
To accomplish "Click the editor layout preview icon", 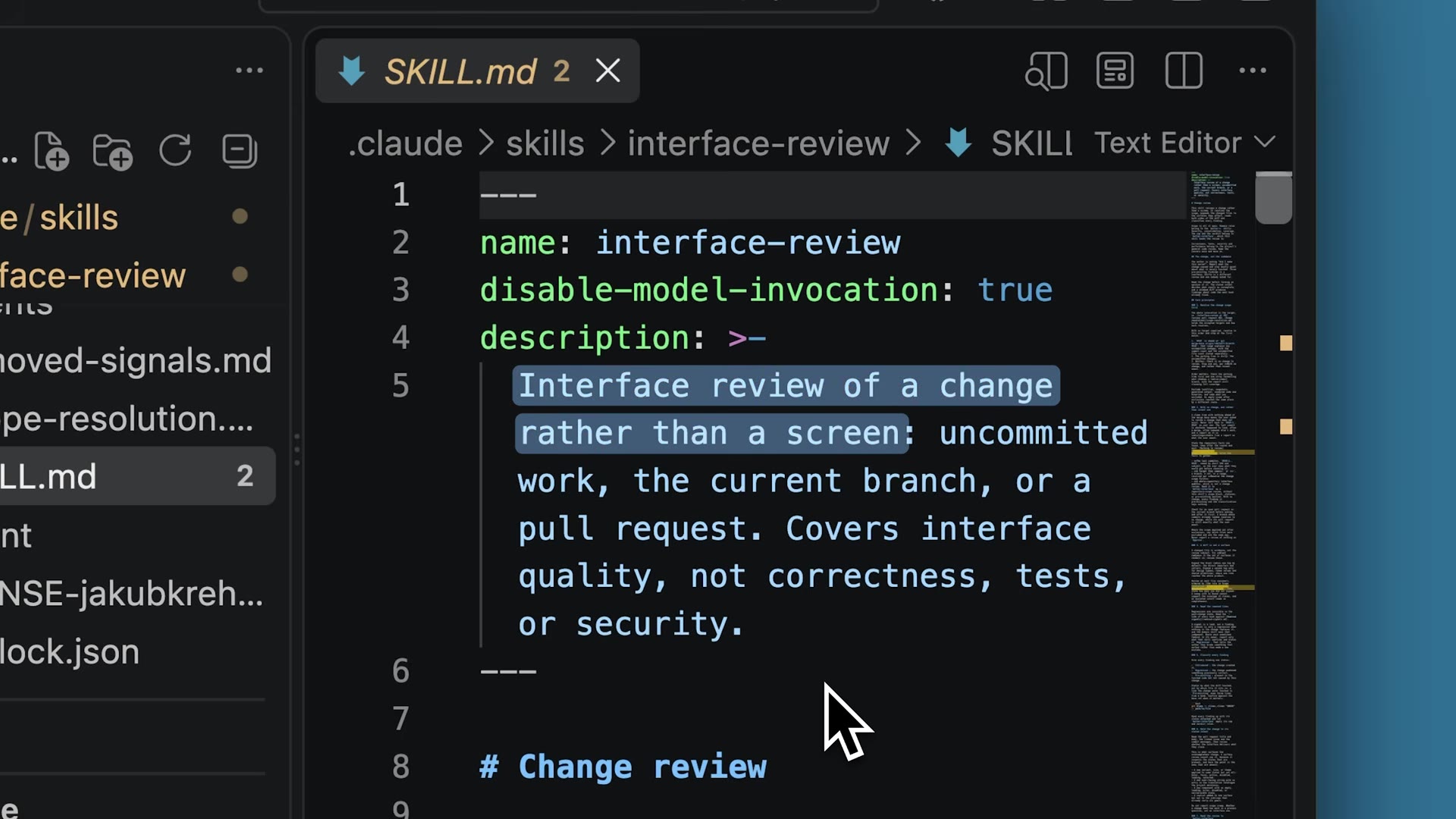I will pyautogui.click(x=1115, y=71).
